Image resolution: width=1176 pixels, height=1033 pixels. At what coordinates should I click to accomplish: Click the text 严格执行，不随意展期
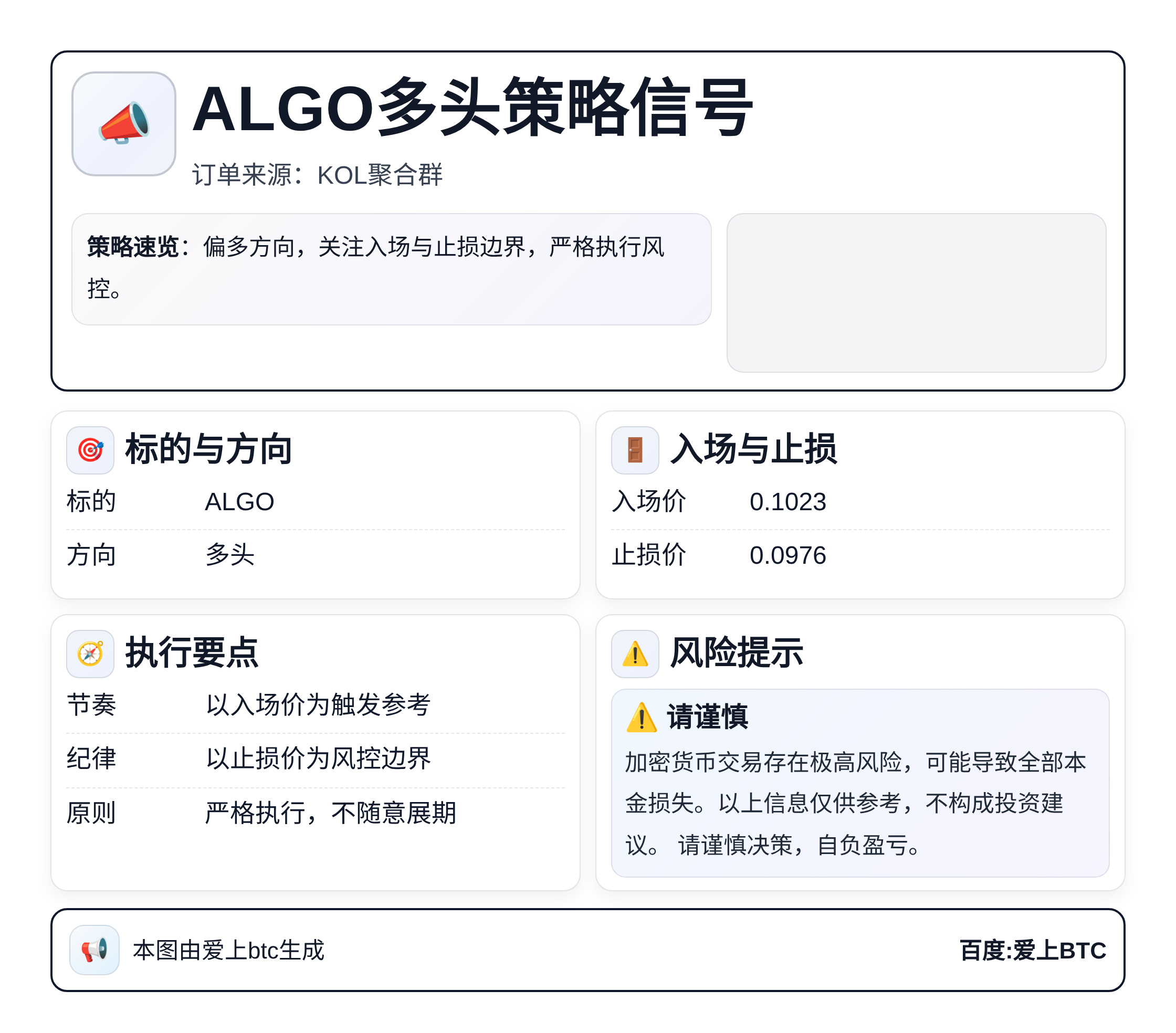[x=331, y=813]
